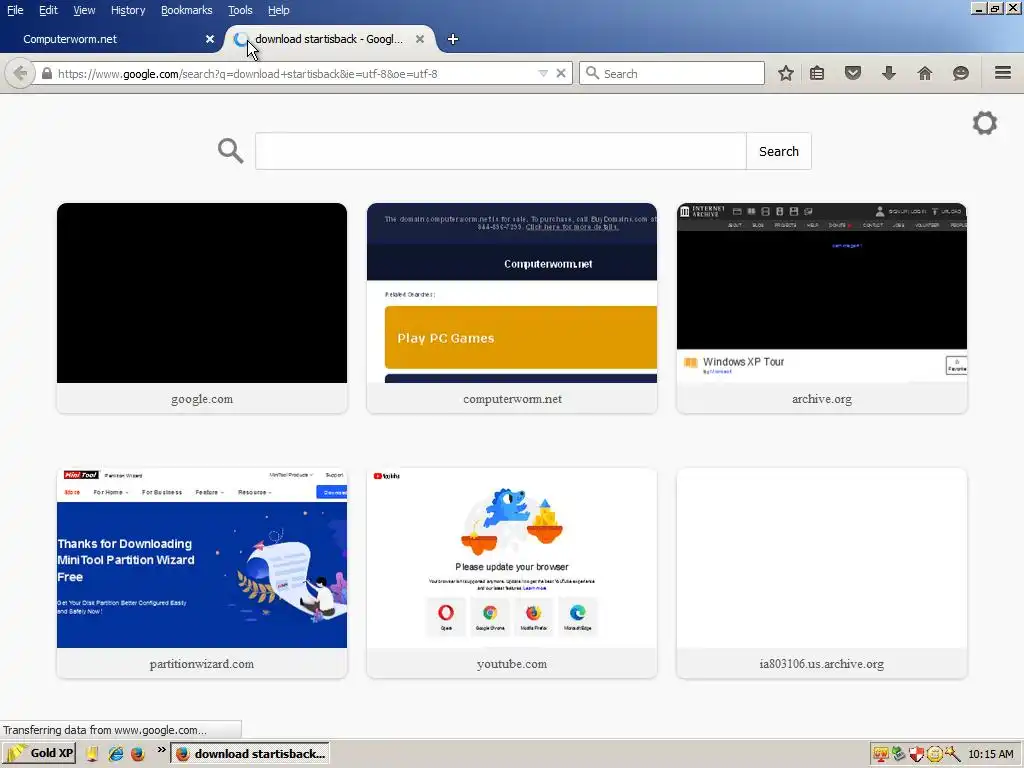Open the Edit menu
The height and width of the screenshot is (768, 1024).
tap(48, 10)
